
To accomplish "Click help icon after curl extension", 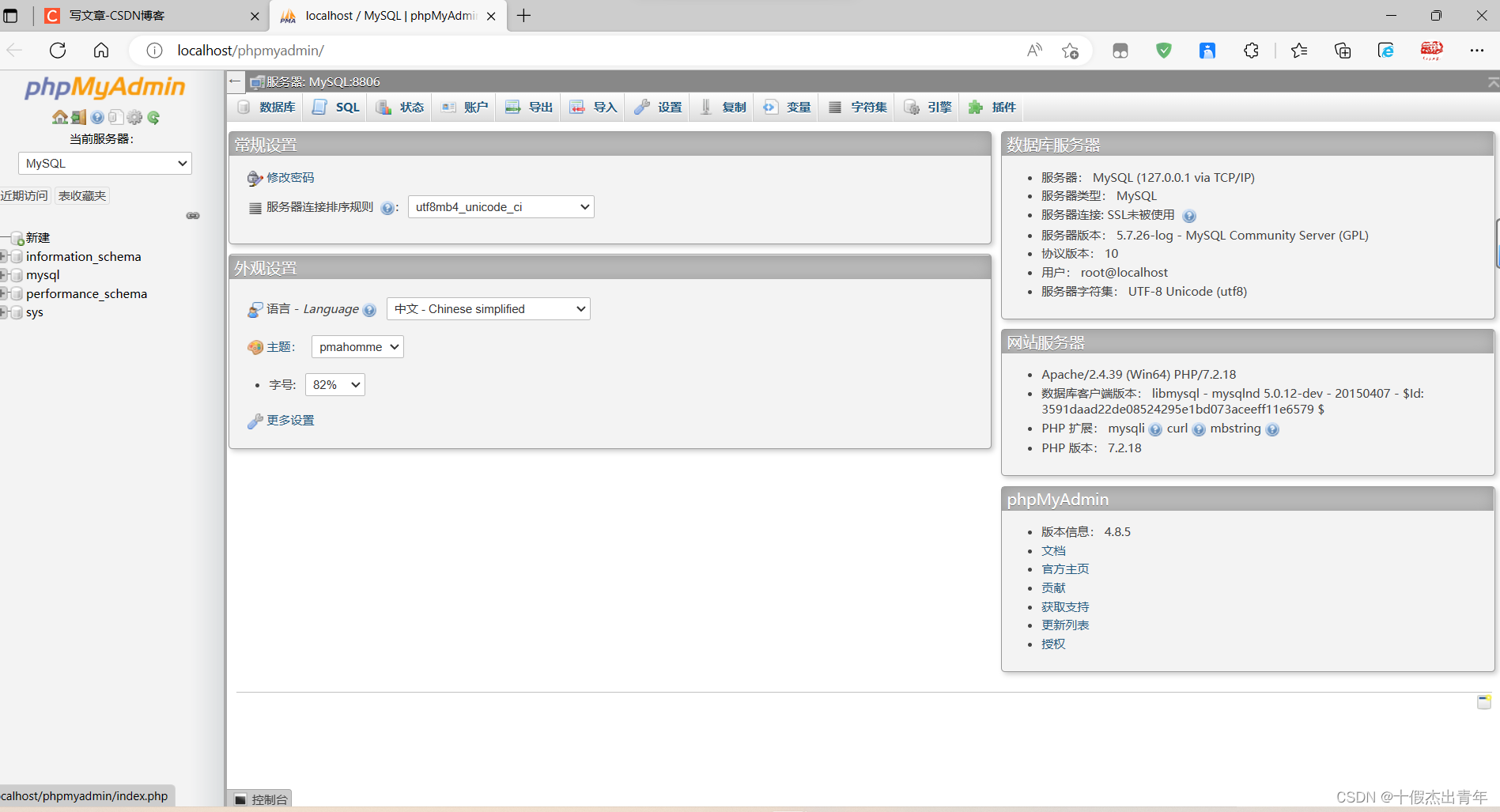I will (1199, 429).
